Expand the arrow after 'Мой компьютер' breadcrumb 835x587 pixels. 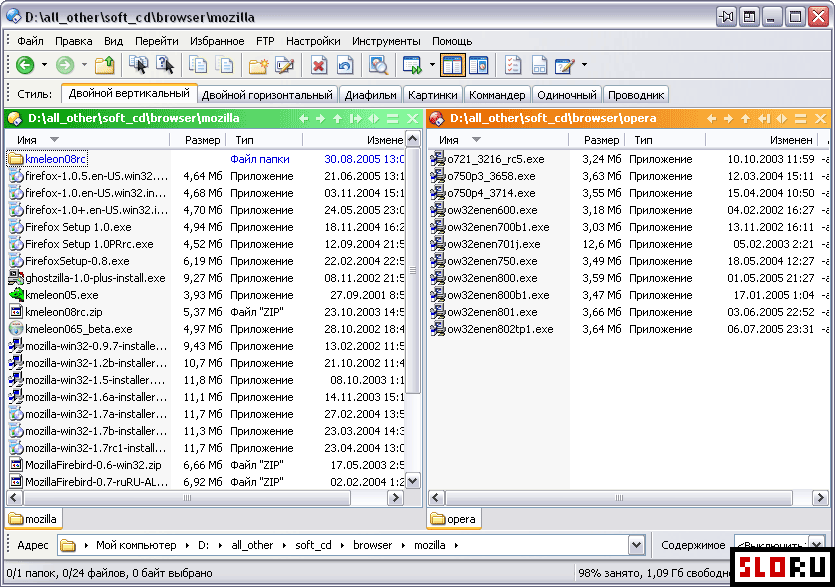click(187, 545)
